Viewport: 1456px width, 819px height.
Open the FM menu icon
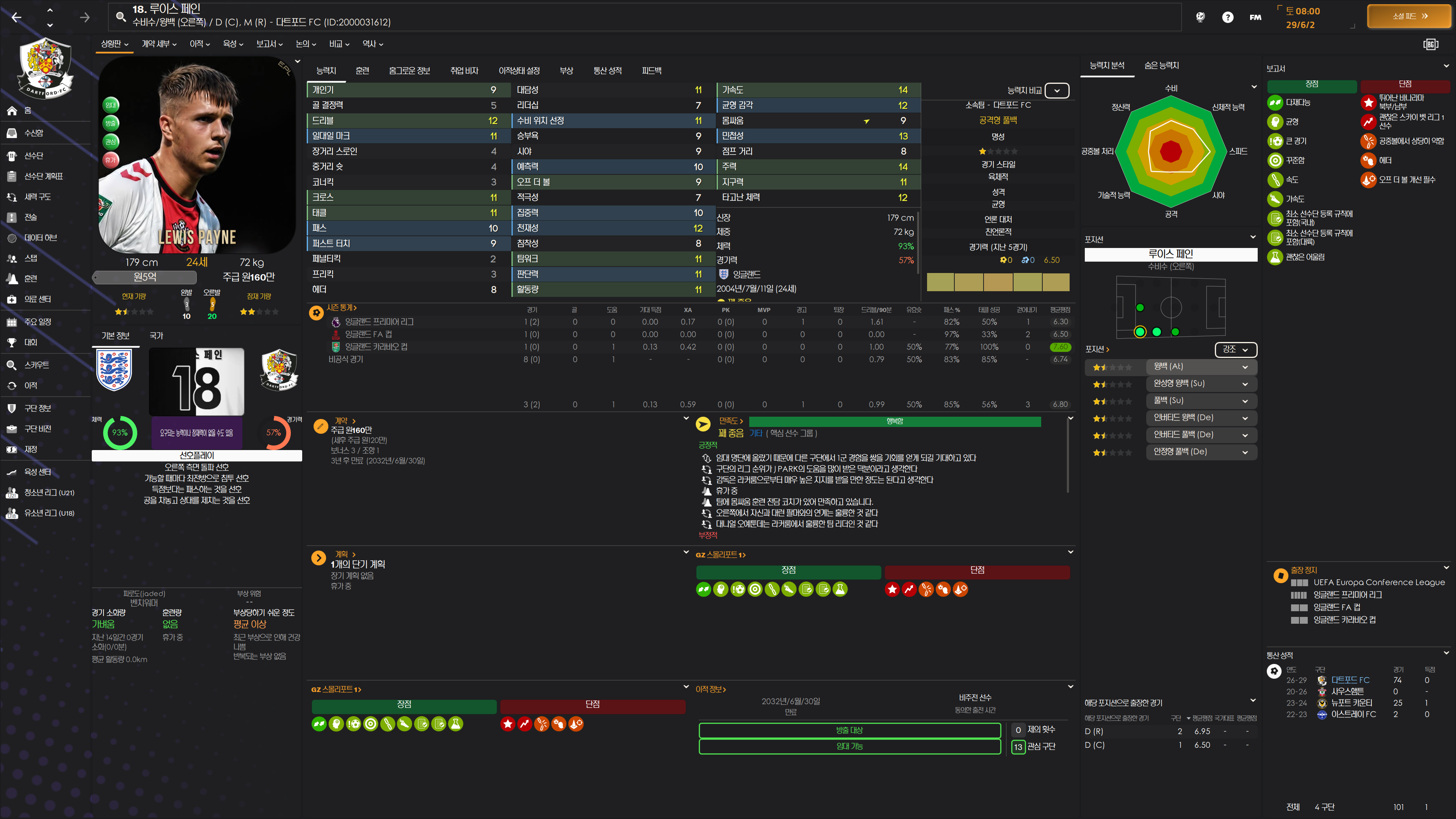[x=1255, y=17]
